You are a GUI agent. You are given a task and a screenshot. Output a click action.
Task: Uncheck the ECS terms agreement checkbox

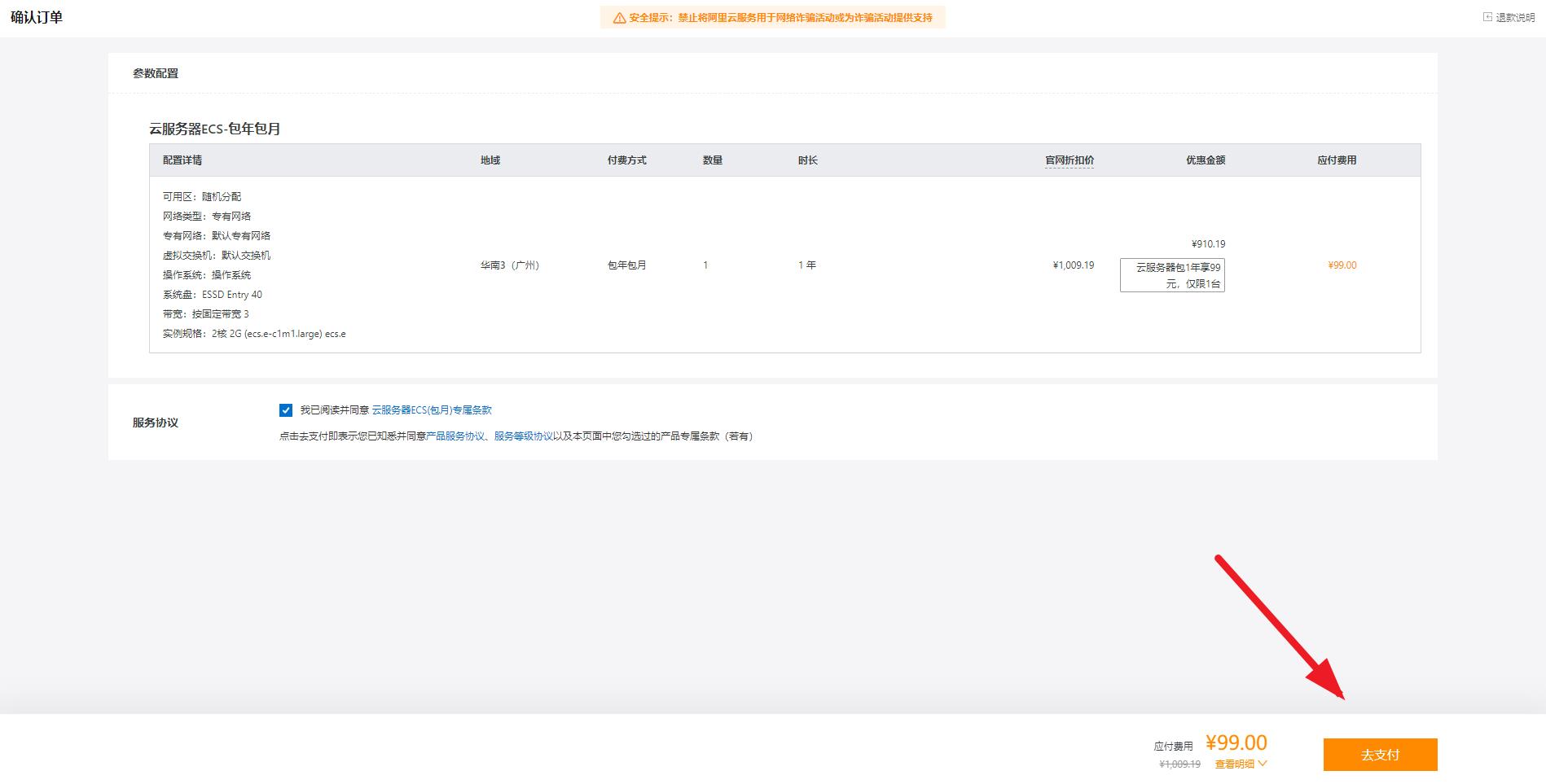coord(285,410)
